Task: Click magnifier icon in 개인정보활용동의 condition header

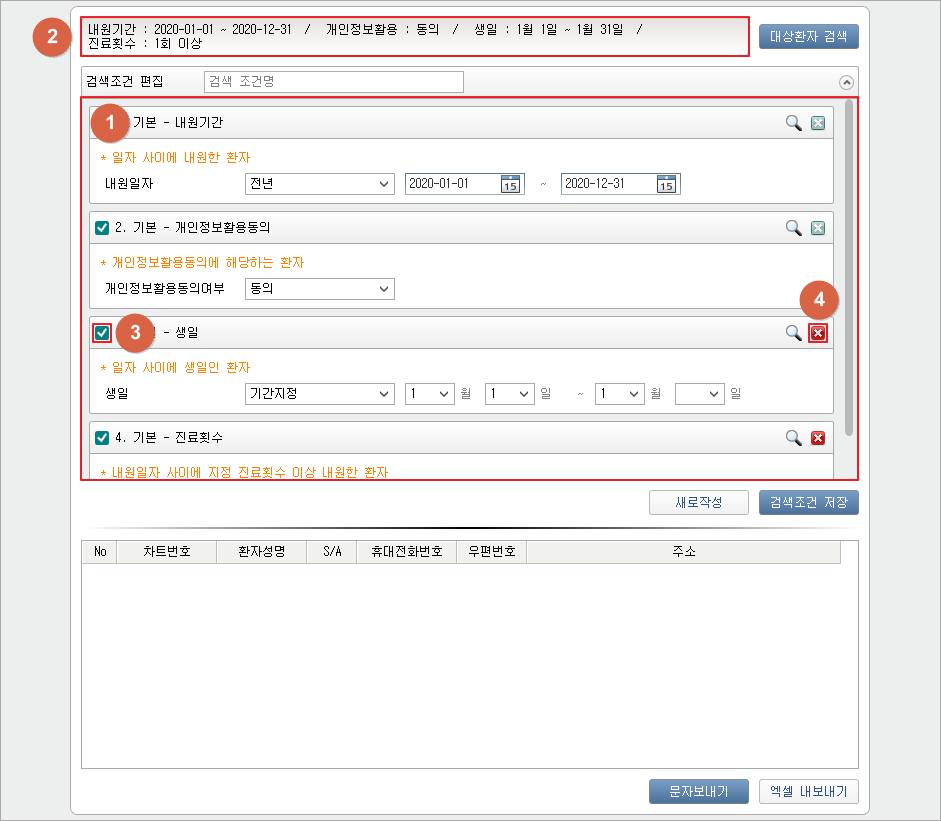Action: pyautogui.click(x=793, y=228)
